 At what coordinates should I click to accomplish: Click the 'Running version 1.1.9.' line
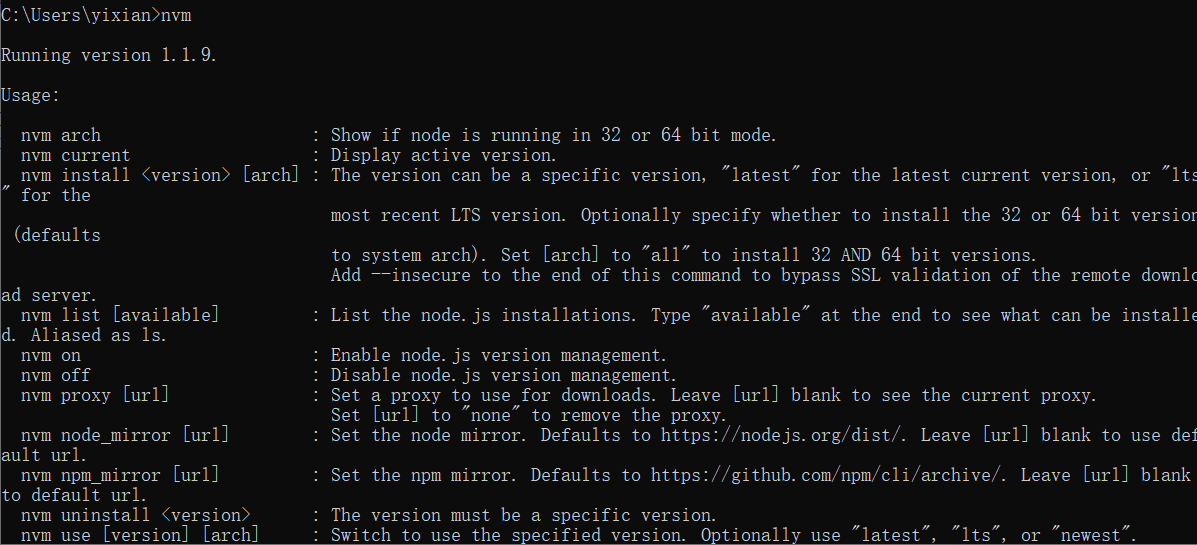(x=109, y=55)
